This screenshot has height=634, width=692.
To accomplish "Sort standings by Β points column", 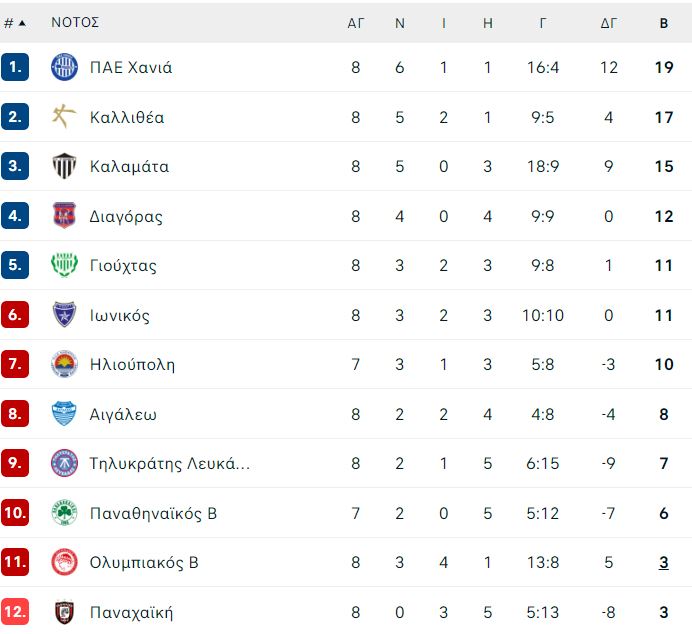I will (664, 23).
